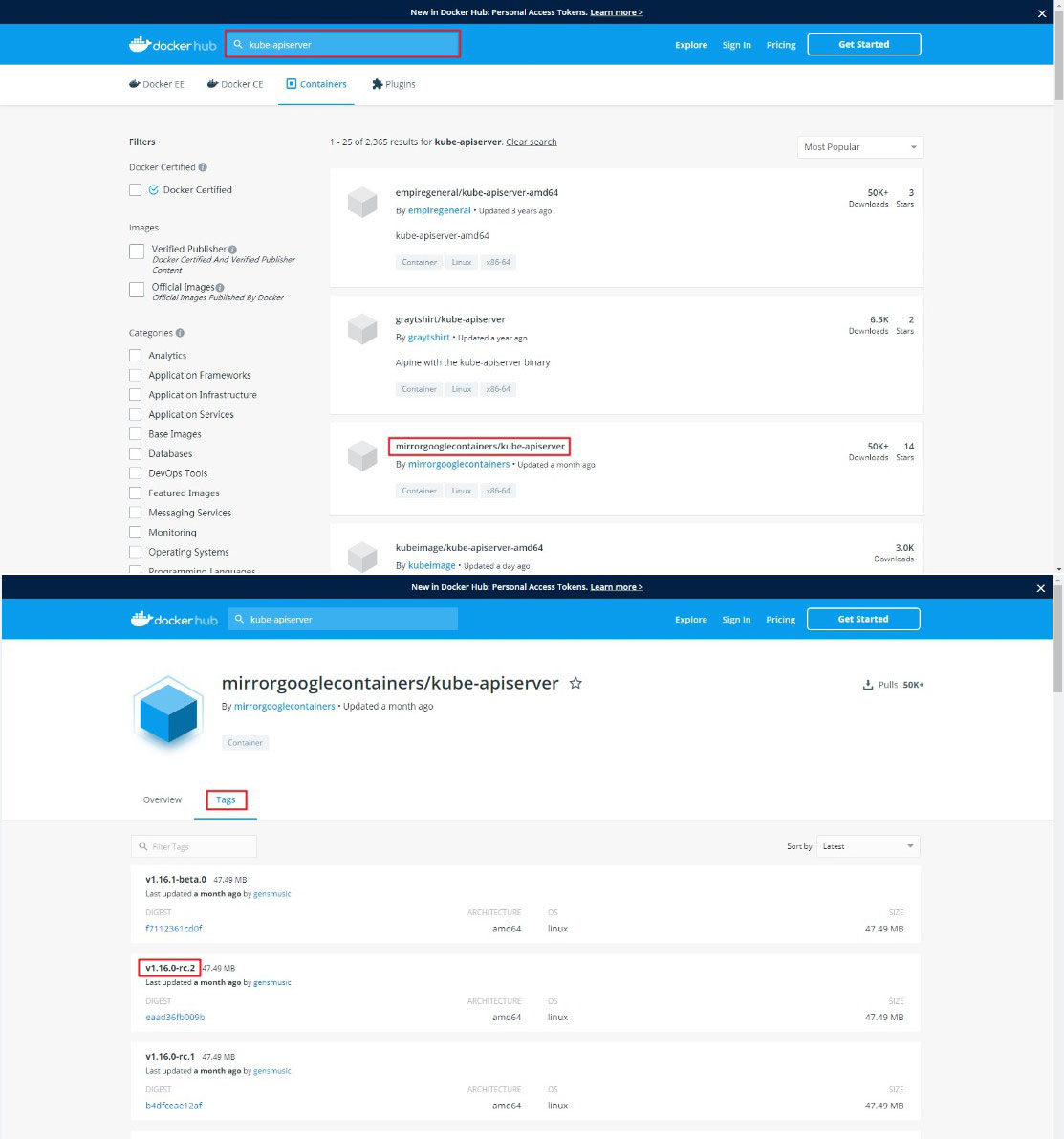Dismiss the announcement banner on the repository page

tap(1041, 588)
